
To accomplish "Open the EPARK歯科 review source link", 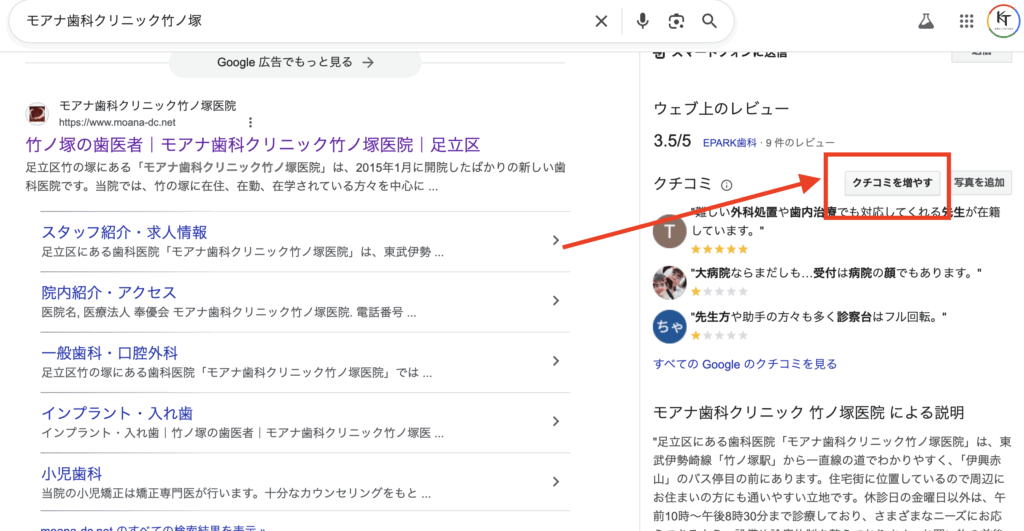I will click(731, 142).
